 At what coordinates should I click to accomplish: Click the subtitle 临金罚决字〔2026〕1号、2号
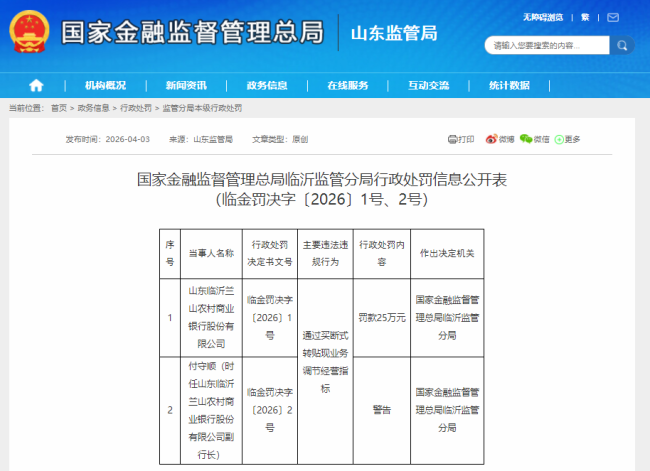322,199
